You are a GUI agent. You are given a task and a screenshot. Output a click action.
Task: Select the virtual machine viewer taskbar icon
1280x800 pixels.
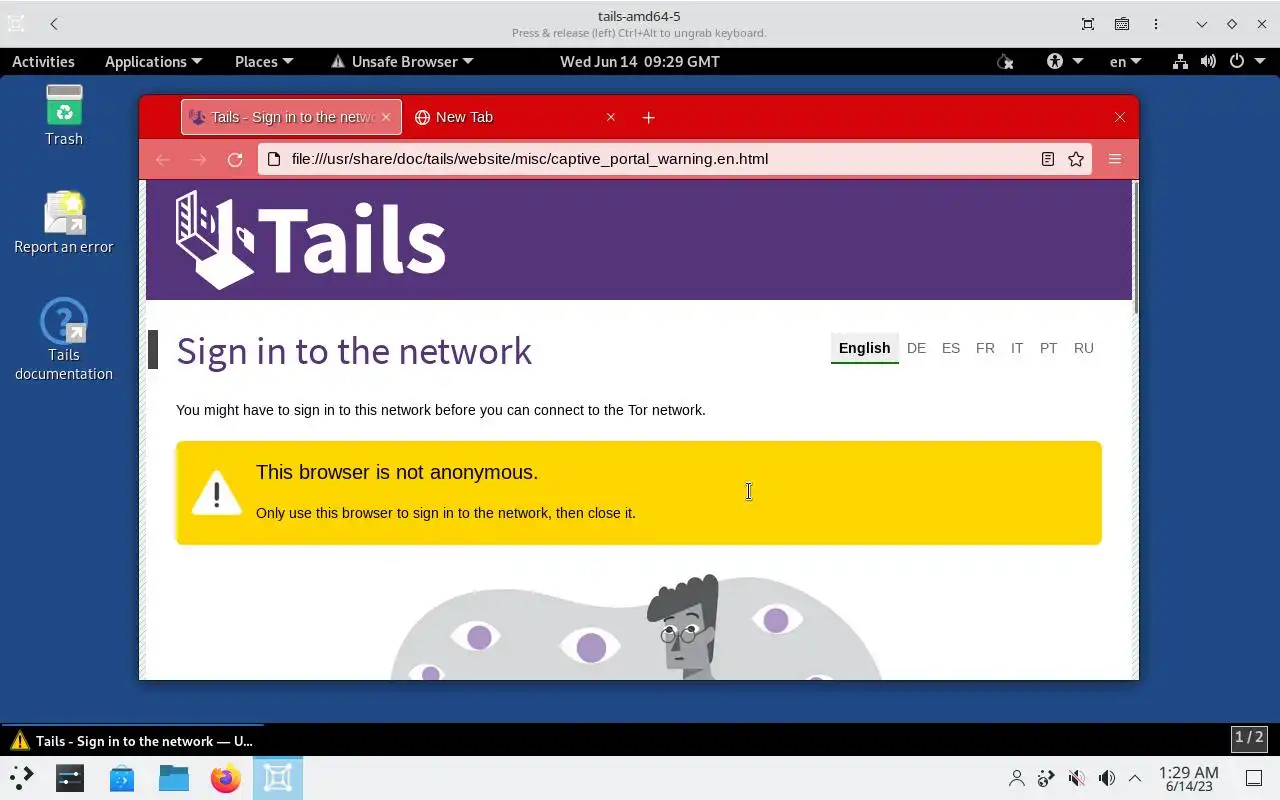(278, 778)
